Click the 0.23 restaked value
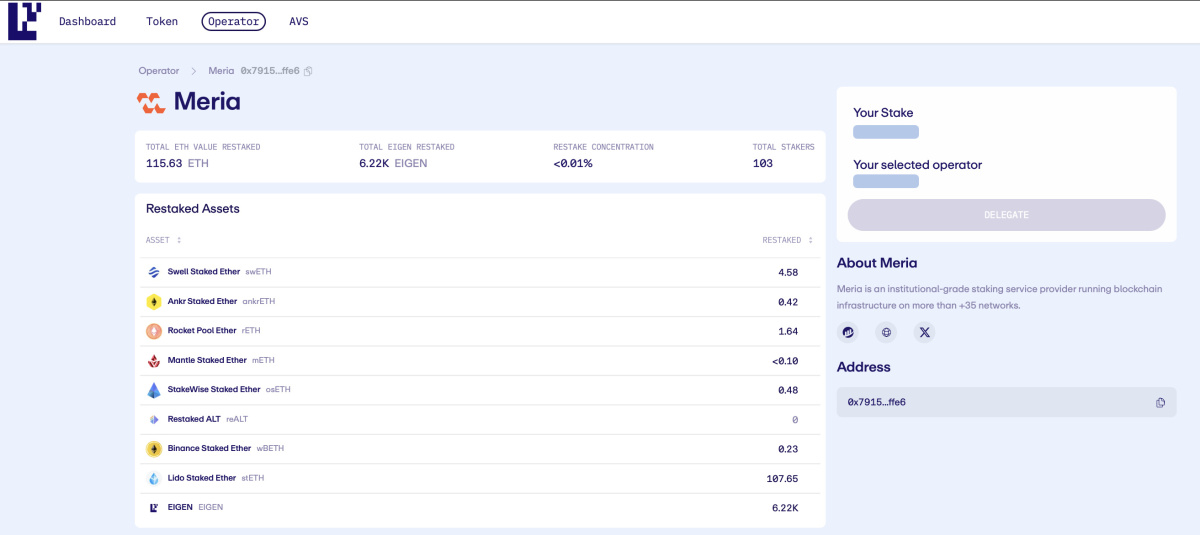1200x535 pixels. (788, 449)
